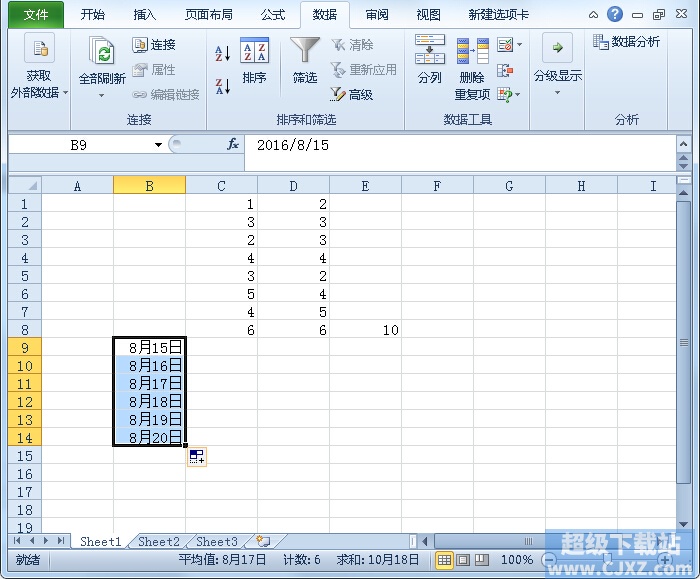Click the 数据分析 data analysis button
This screenshot has width=700, height=579.
coord(627,42)
